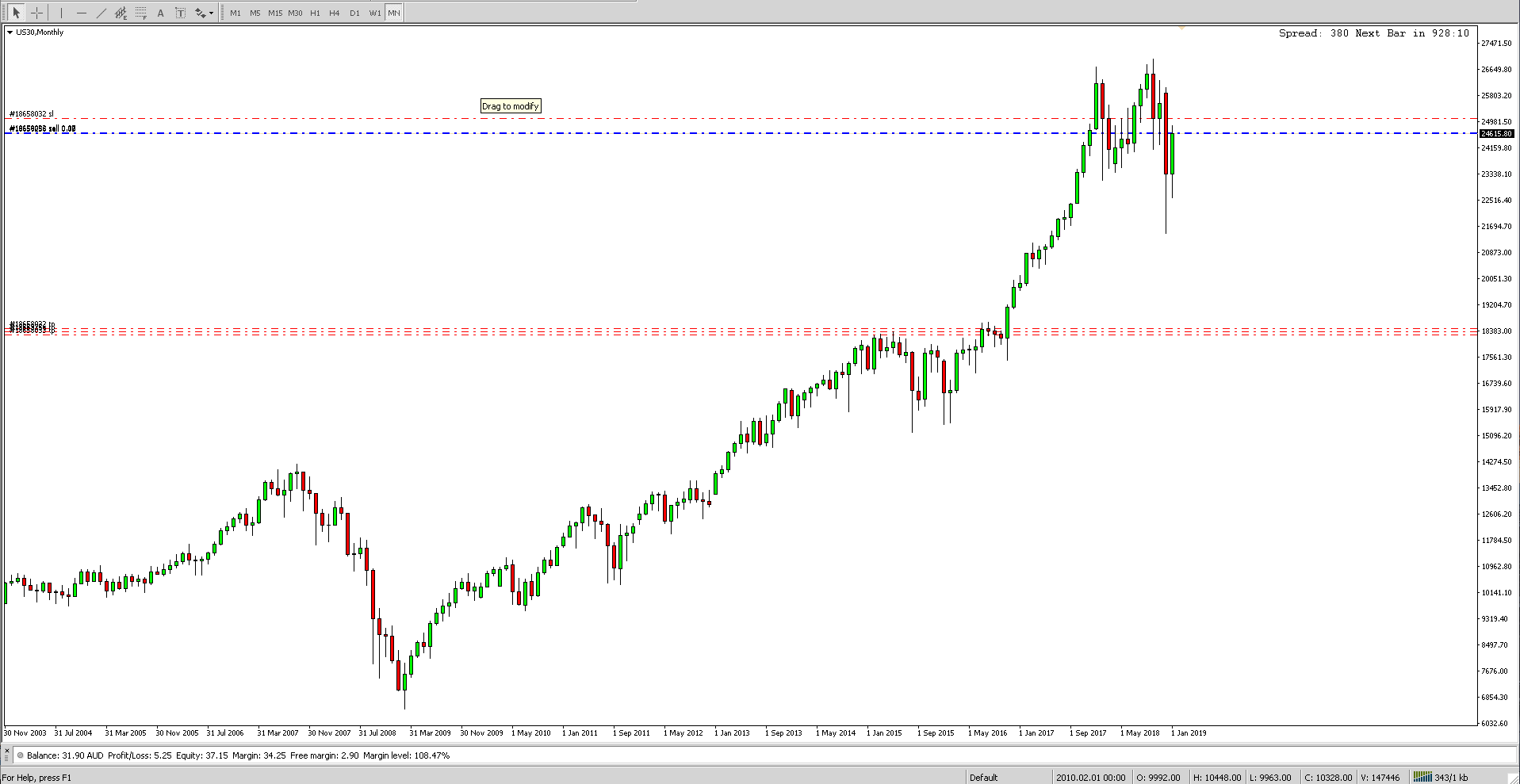The width and height of the screenshot is (1520, 784).
Task: Click the sell 0.08 order label
Action: pyautogui.click(x=43, y=128)
